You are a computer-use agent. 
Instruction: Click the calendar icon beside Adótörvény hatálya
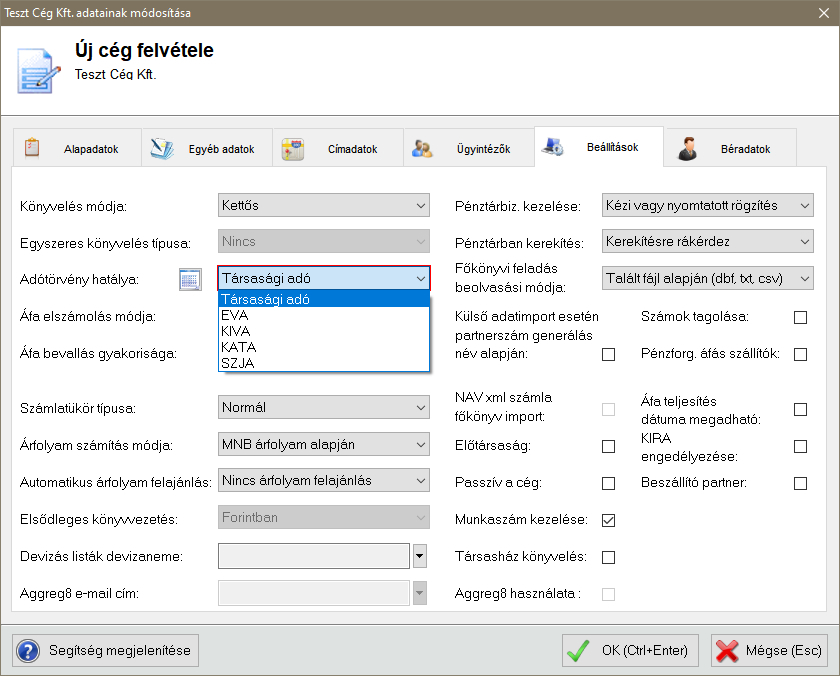(x=190, y=280)
